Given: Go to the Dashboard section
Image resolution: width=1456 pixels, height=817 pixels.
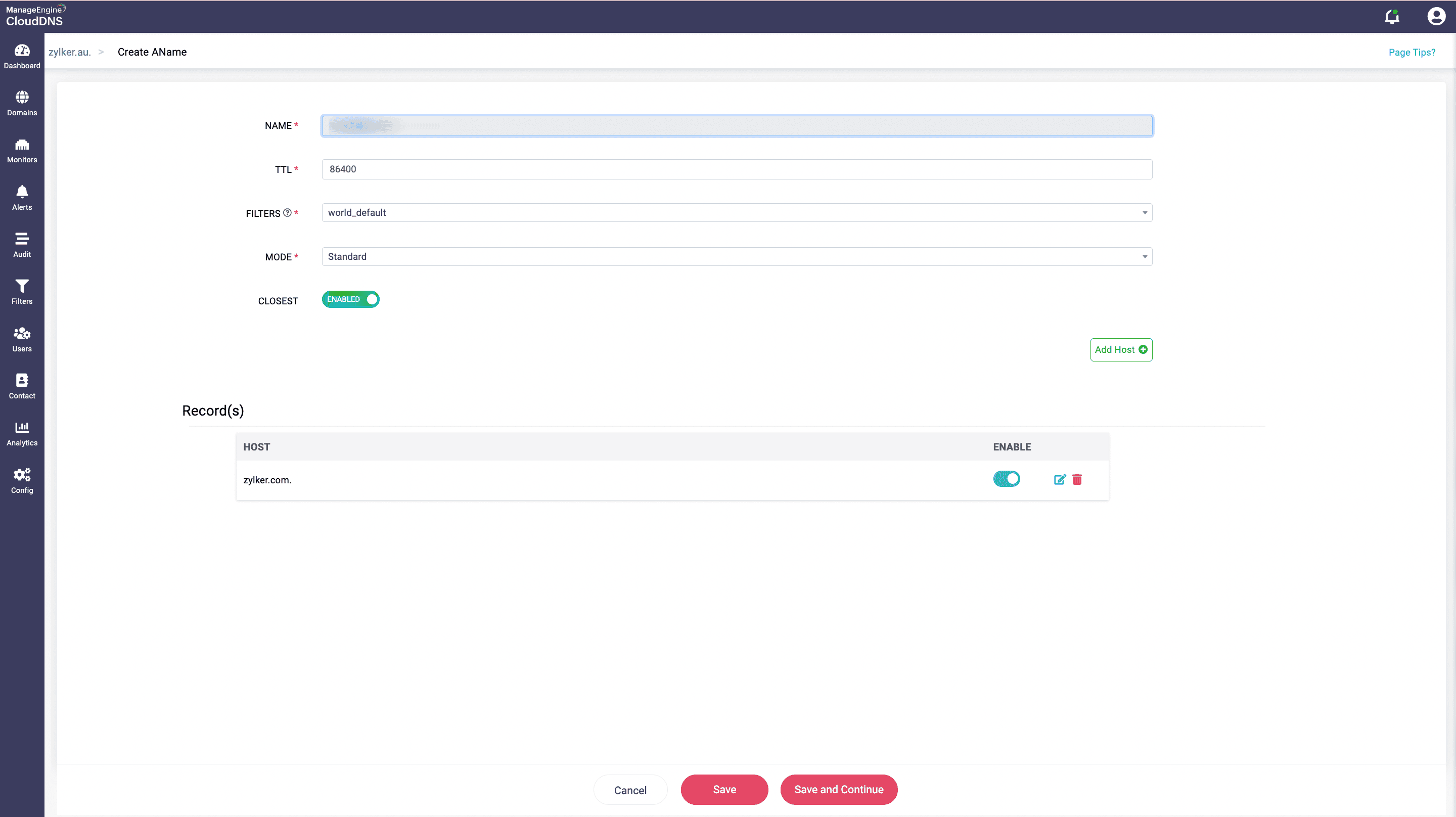Looking at the screenshot, I should pyautogui.click(x=22, y=57).
